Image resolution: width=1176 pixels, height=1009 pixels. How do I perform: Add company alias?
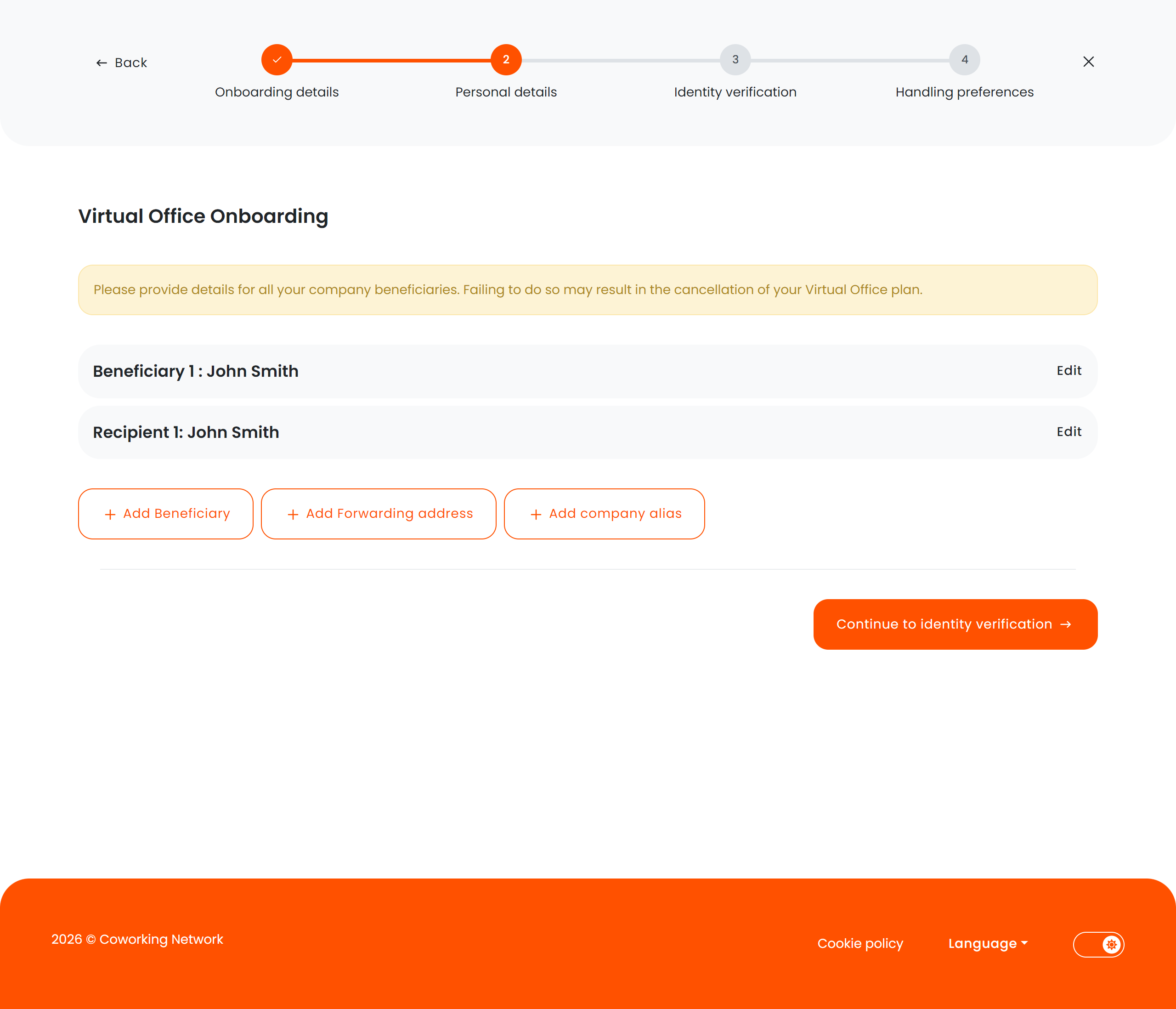[x=604, y=514]
